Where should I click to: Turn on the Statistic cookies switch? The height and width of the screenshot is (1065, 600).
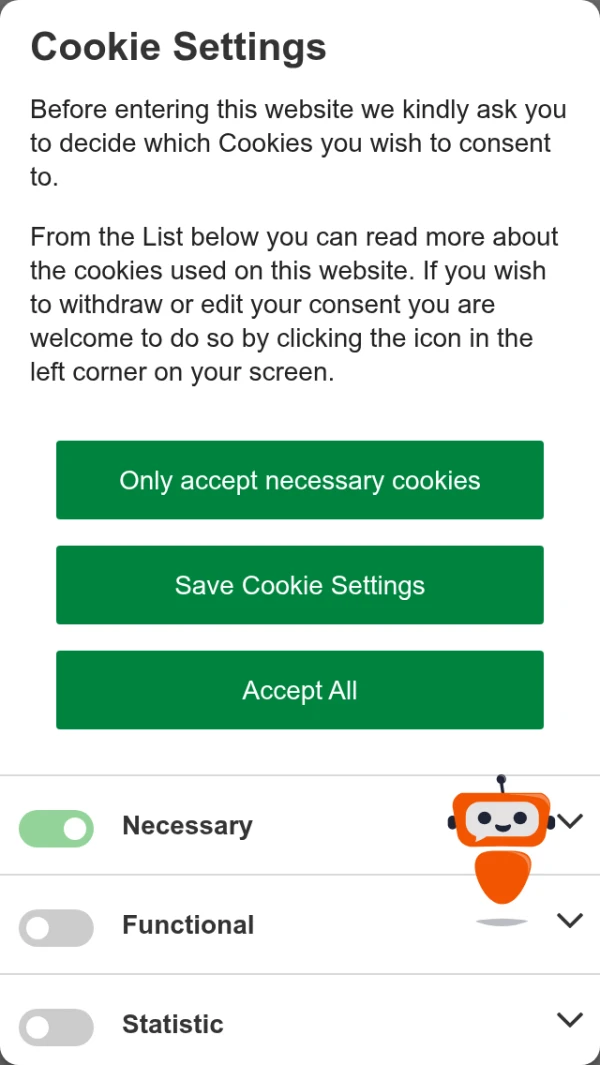click(56, 1027)
